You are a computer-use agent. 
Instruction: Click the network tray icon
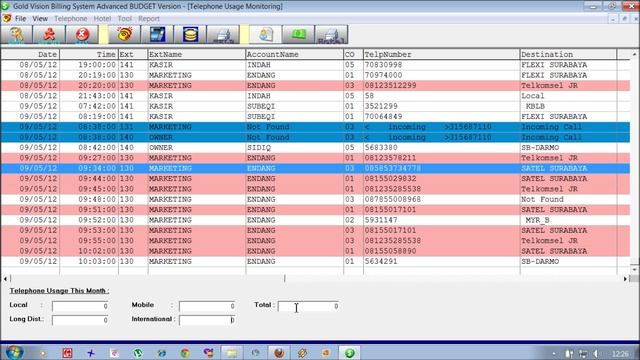click(x=583, y=353)
